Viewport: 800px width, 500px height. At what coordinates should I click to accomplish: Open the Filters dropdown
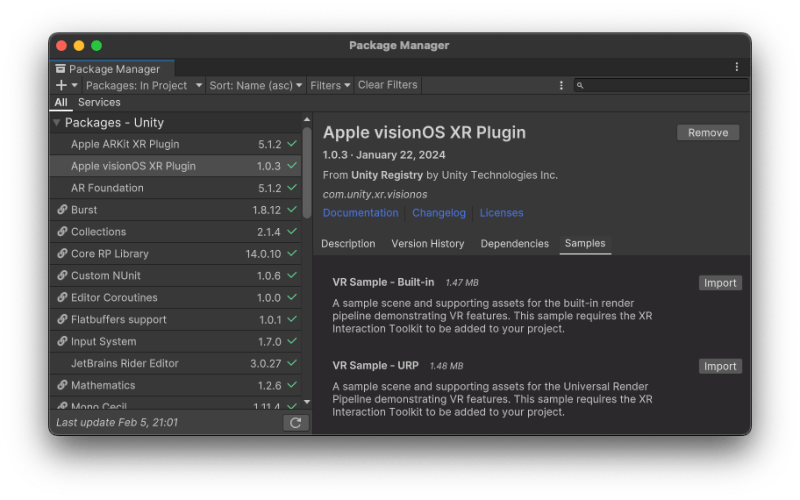click(330, 85)
